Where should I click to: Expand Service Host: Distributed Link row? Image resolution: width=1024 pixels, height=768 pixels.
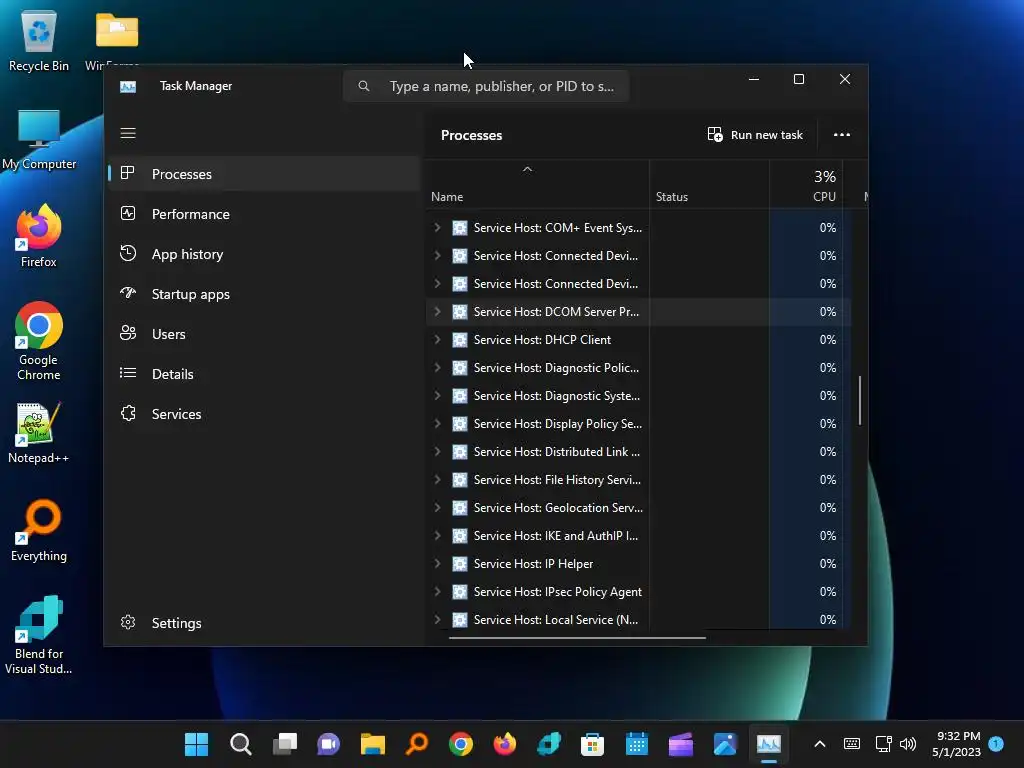click(x=437, y=451)
